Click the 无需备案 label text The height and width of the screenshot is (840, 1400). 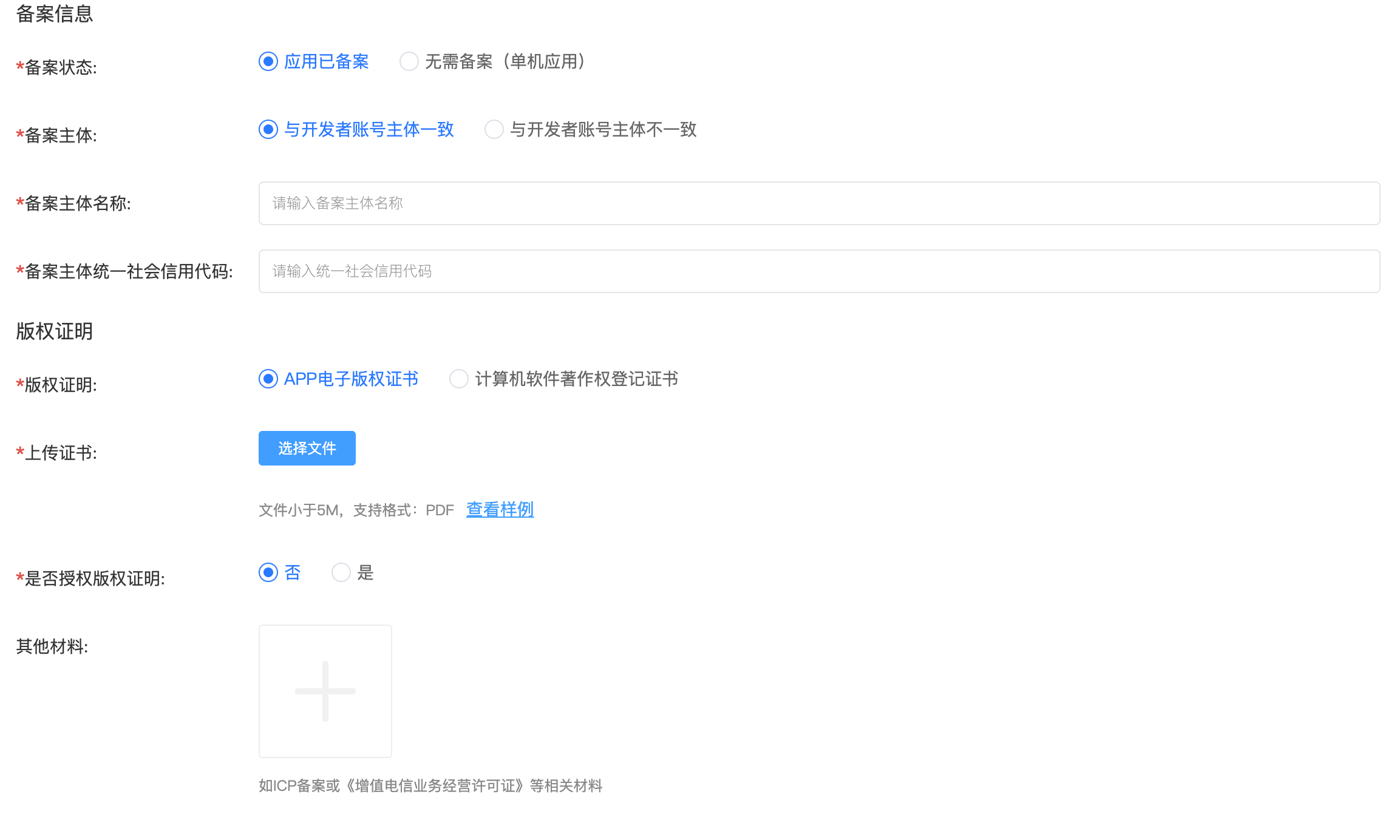click(x=459, y=61)
